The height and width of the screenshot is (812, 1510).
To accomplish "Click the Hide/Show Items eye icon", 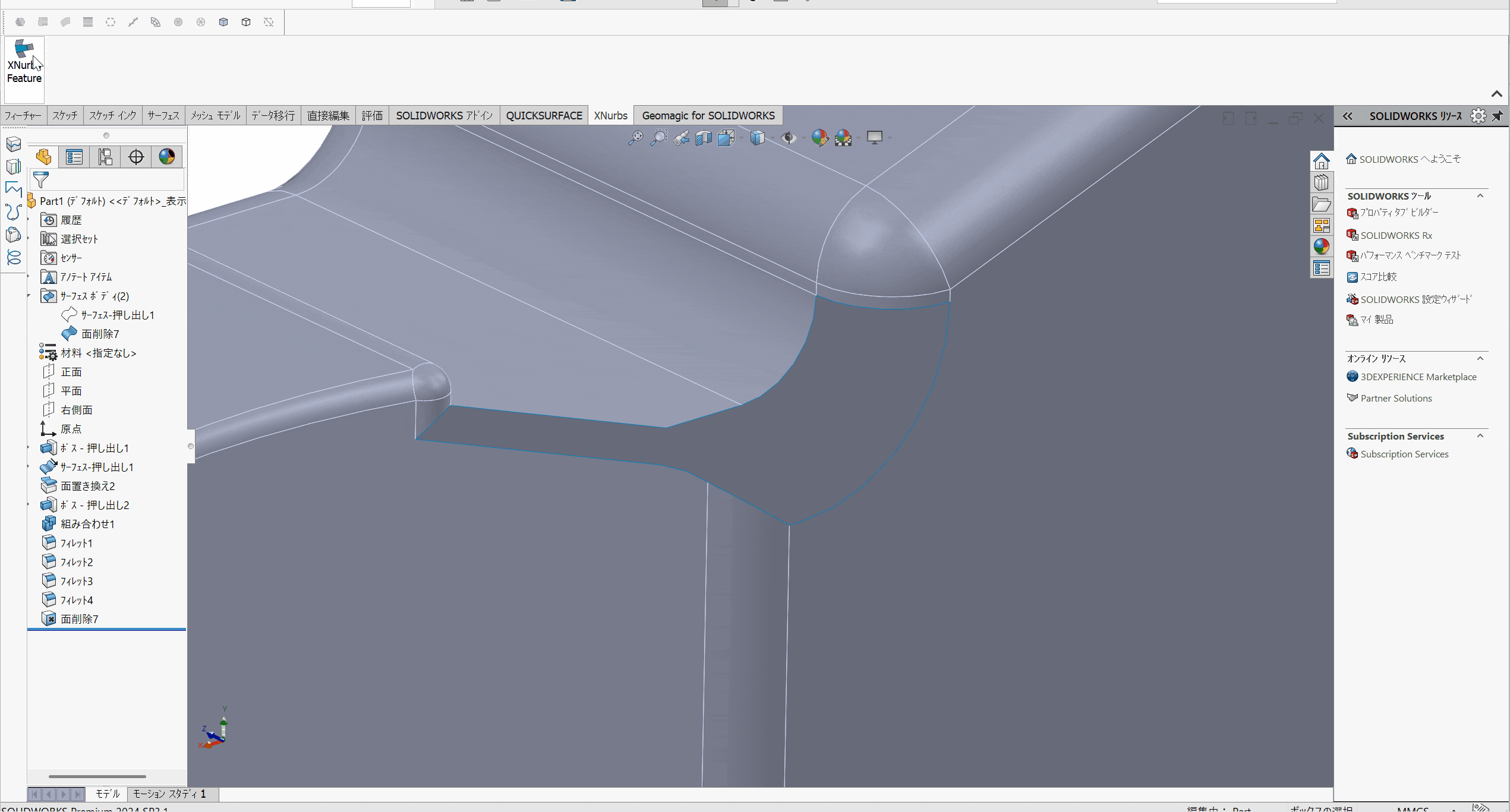I will (x=789, y=138).
